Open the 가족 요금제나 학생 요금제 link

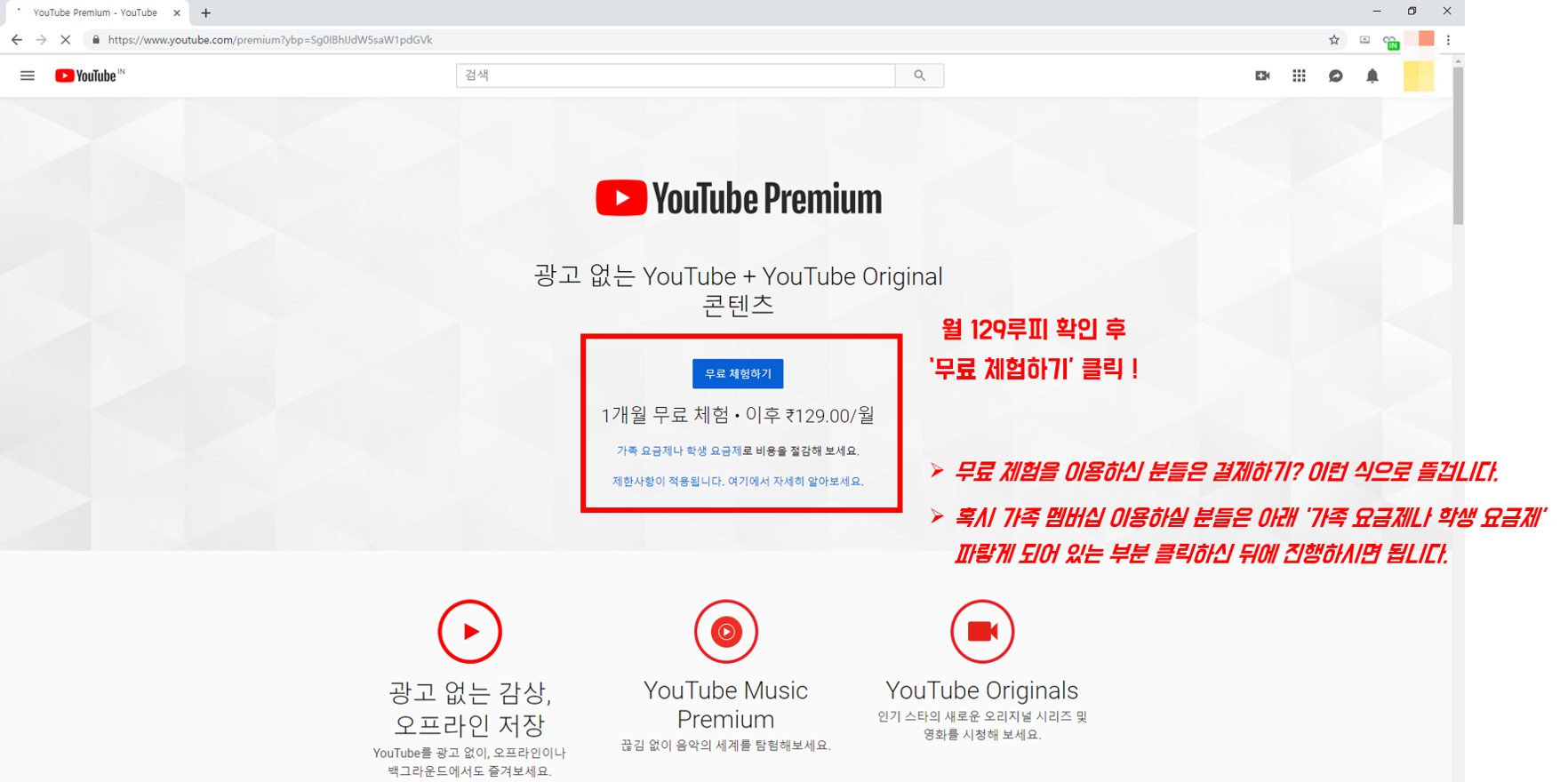tap(679, 451)
